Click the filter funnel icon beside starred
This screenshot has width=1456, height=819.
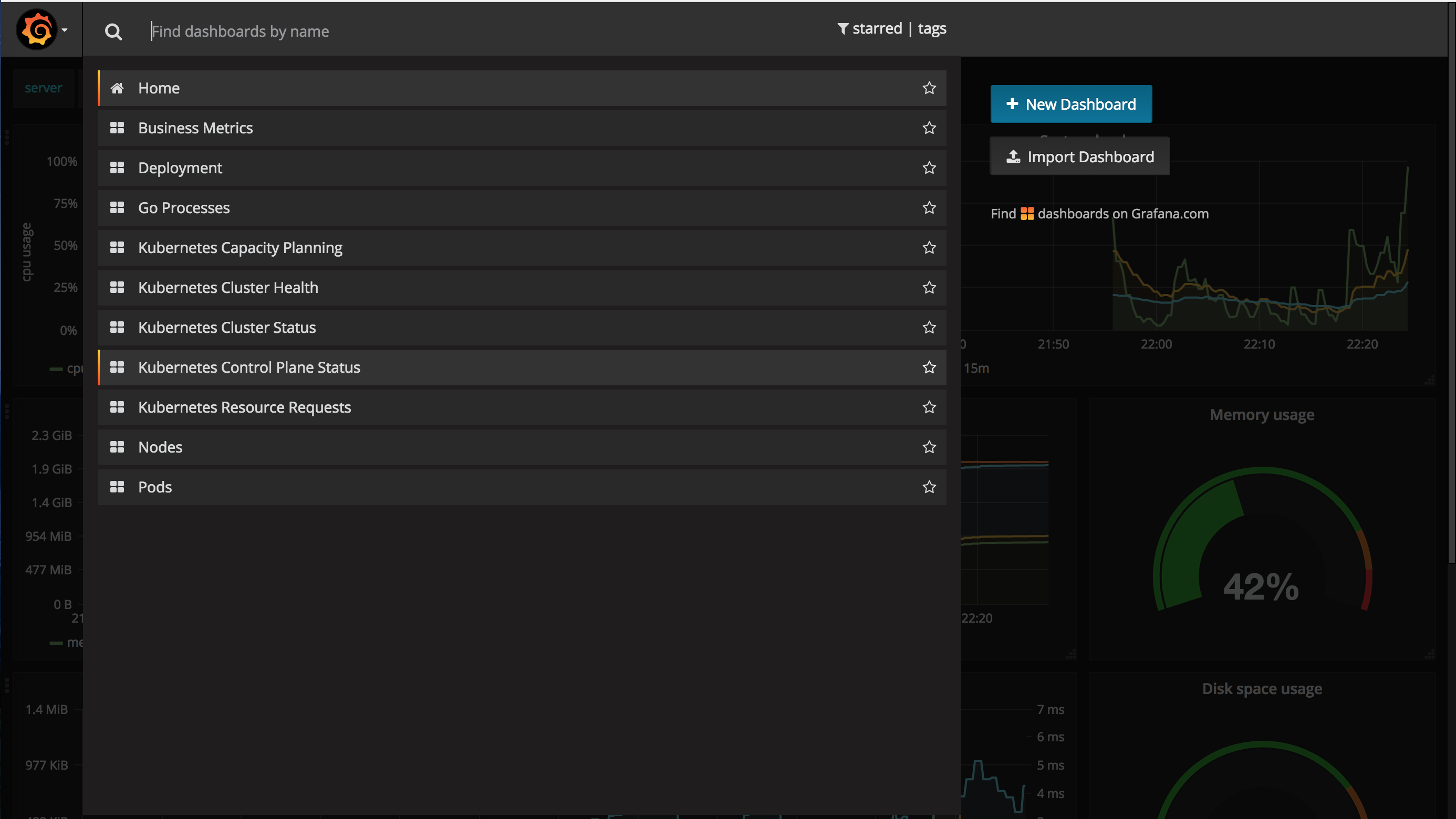[843, 28]
